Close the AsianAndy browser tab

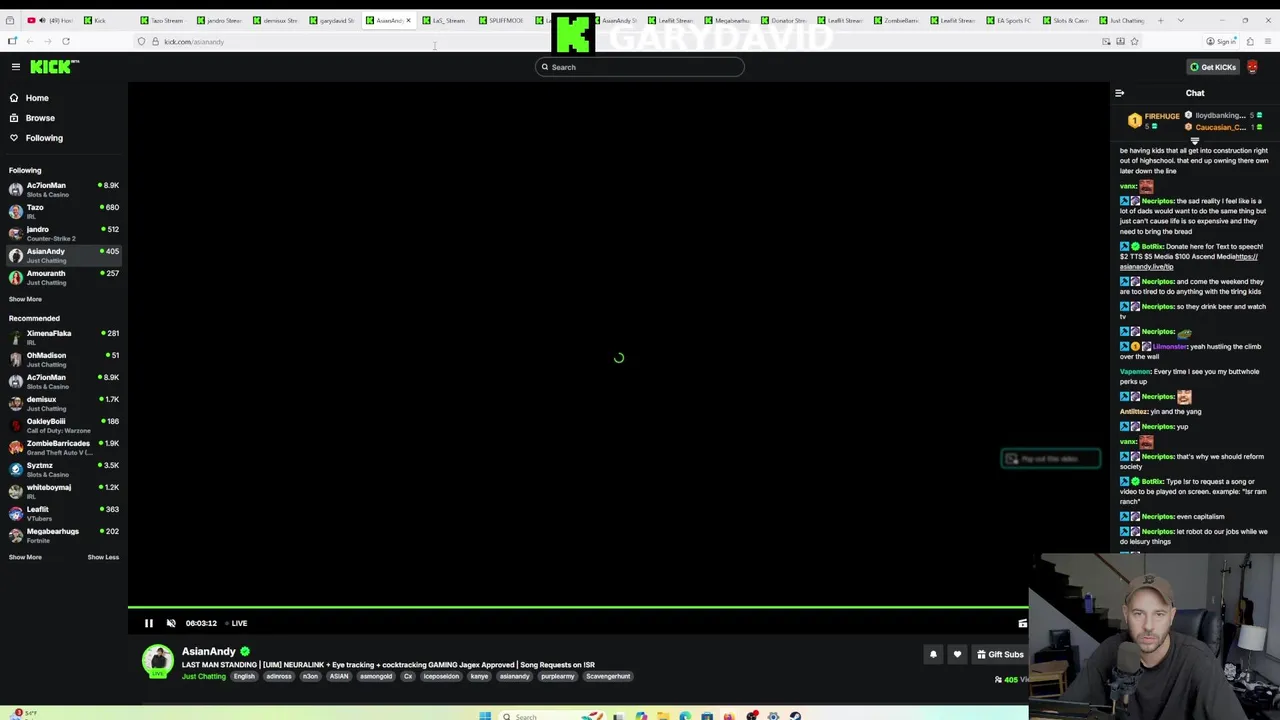click(x=408, y=20)
